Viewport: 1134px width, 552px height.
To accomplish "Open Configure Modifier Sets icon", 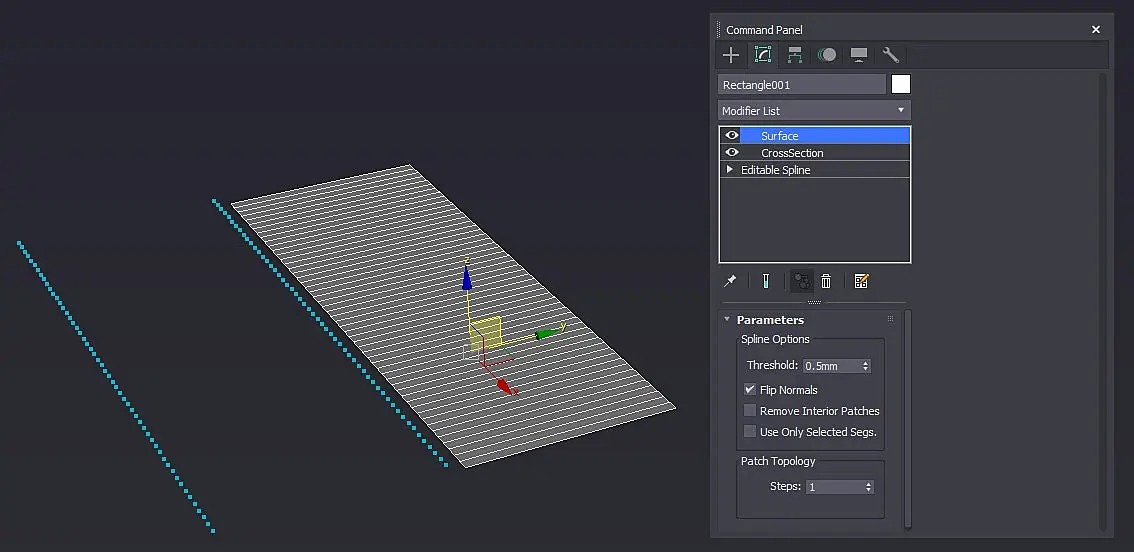I will [x=861, y=281].
